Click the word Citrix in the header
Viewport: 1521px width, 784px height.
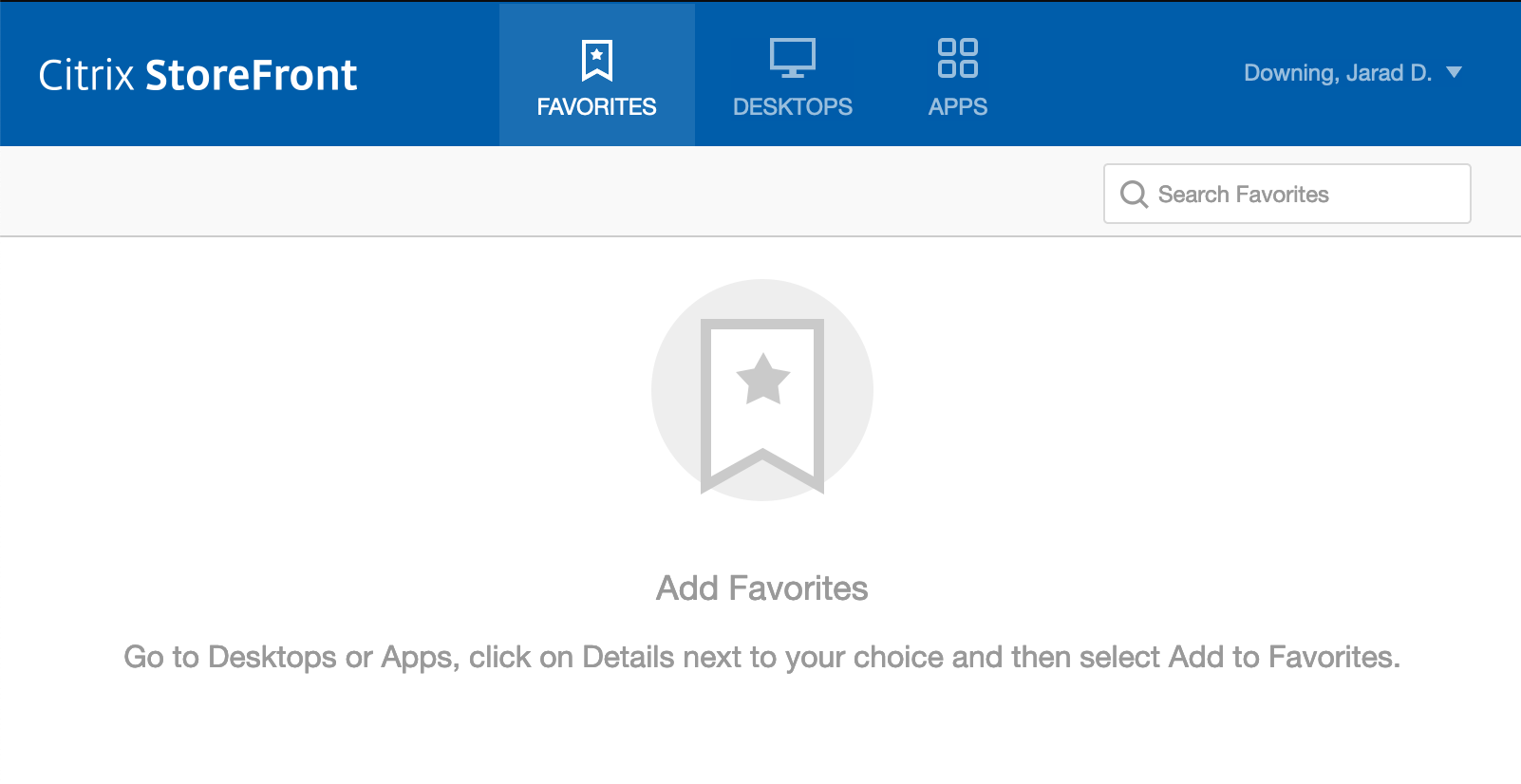coord(86,75)
